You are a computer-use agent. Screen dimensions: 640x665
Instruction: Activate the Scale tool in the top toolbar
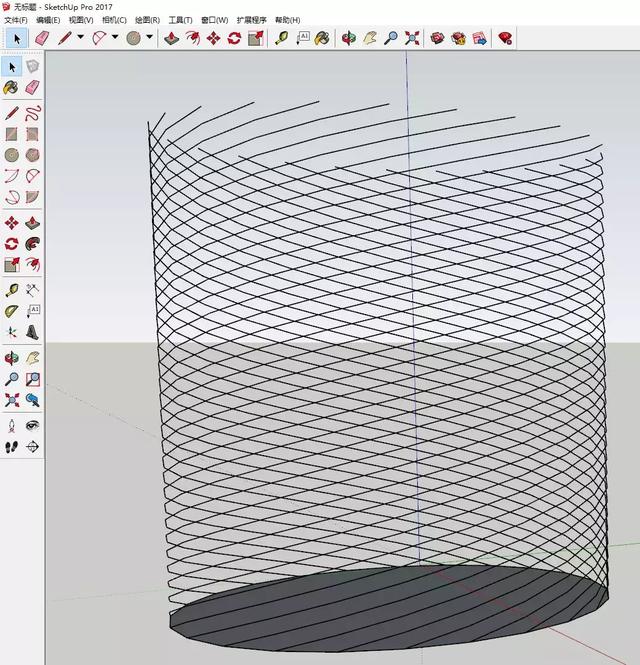(256, 39)
